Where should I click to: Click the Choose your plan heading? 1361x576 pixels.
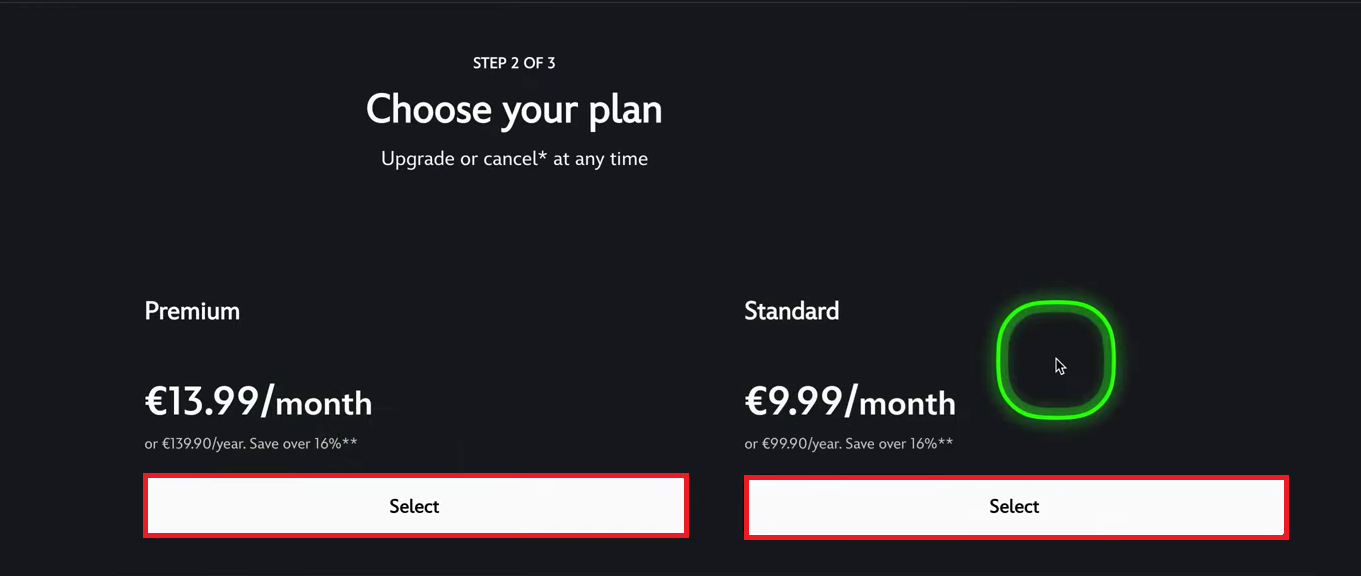coord(514,109)
